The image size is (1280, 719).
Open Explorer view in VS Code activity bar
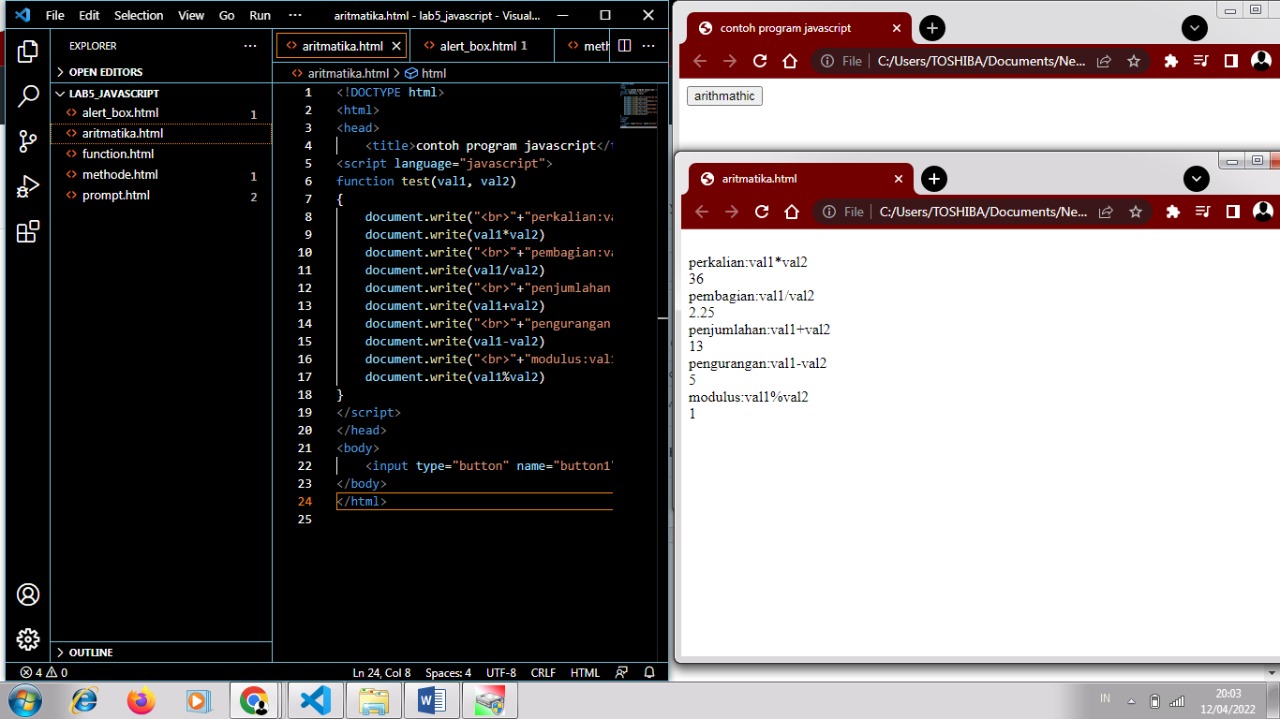28,50
